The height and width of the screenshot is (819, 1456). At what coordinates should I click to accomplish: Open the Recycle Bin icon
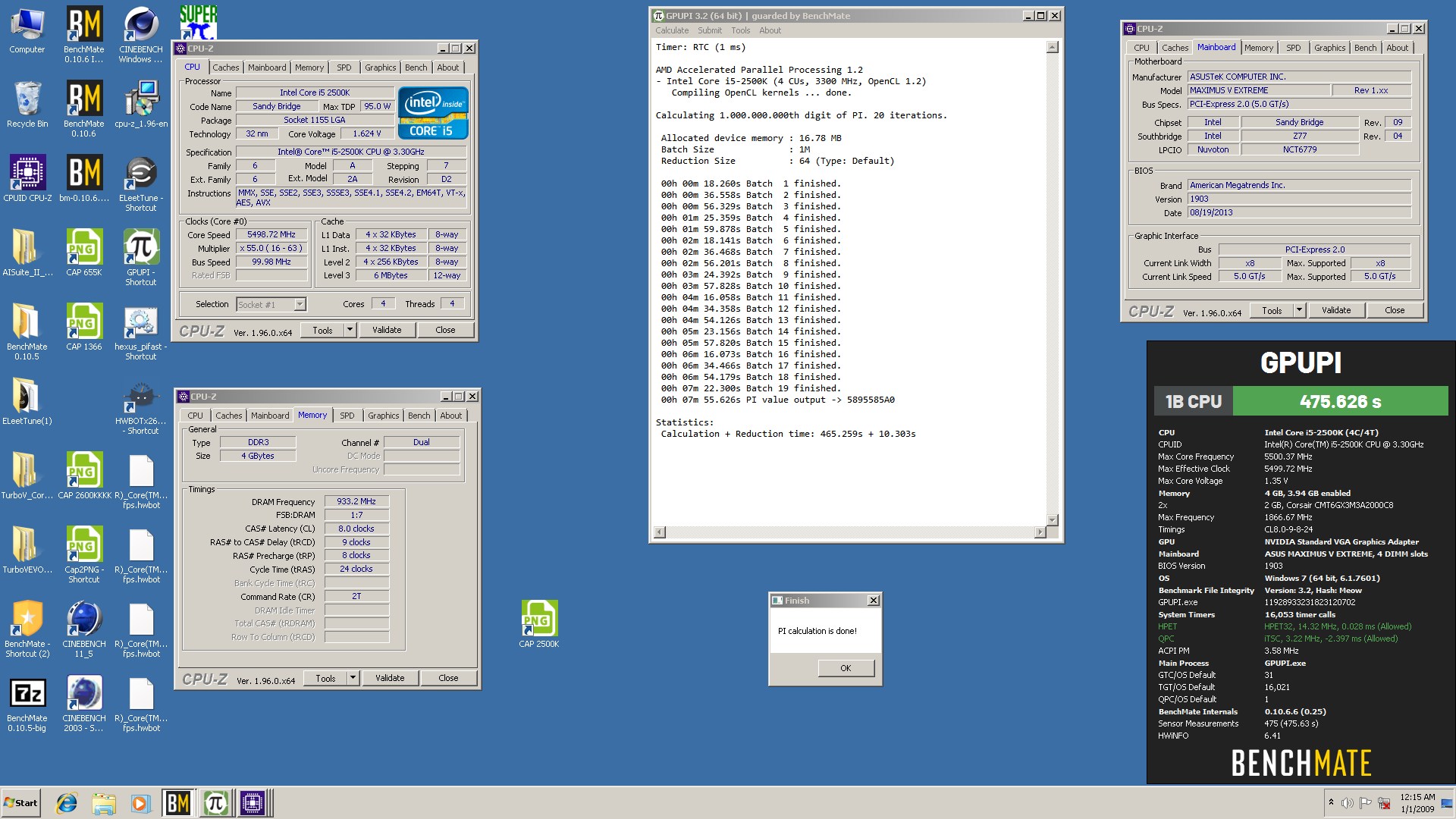[x=27, y=105]
